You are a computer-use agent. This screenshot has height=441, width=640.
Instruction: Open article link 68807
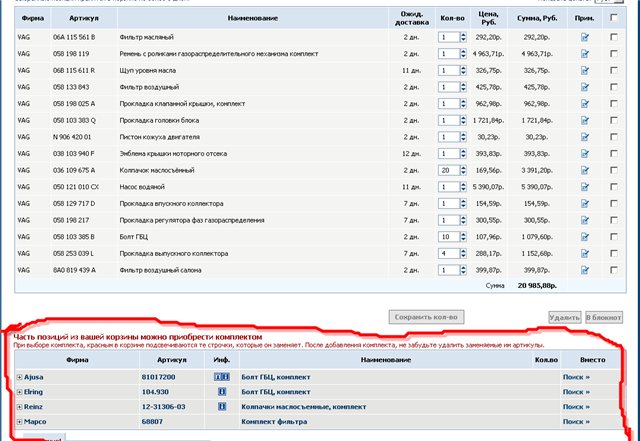(152, 422)
